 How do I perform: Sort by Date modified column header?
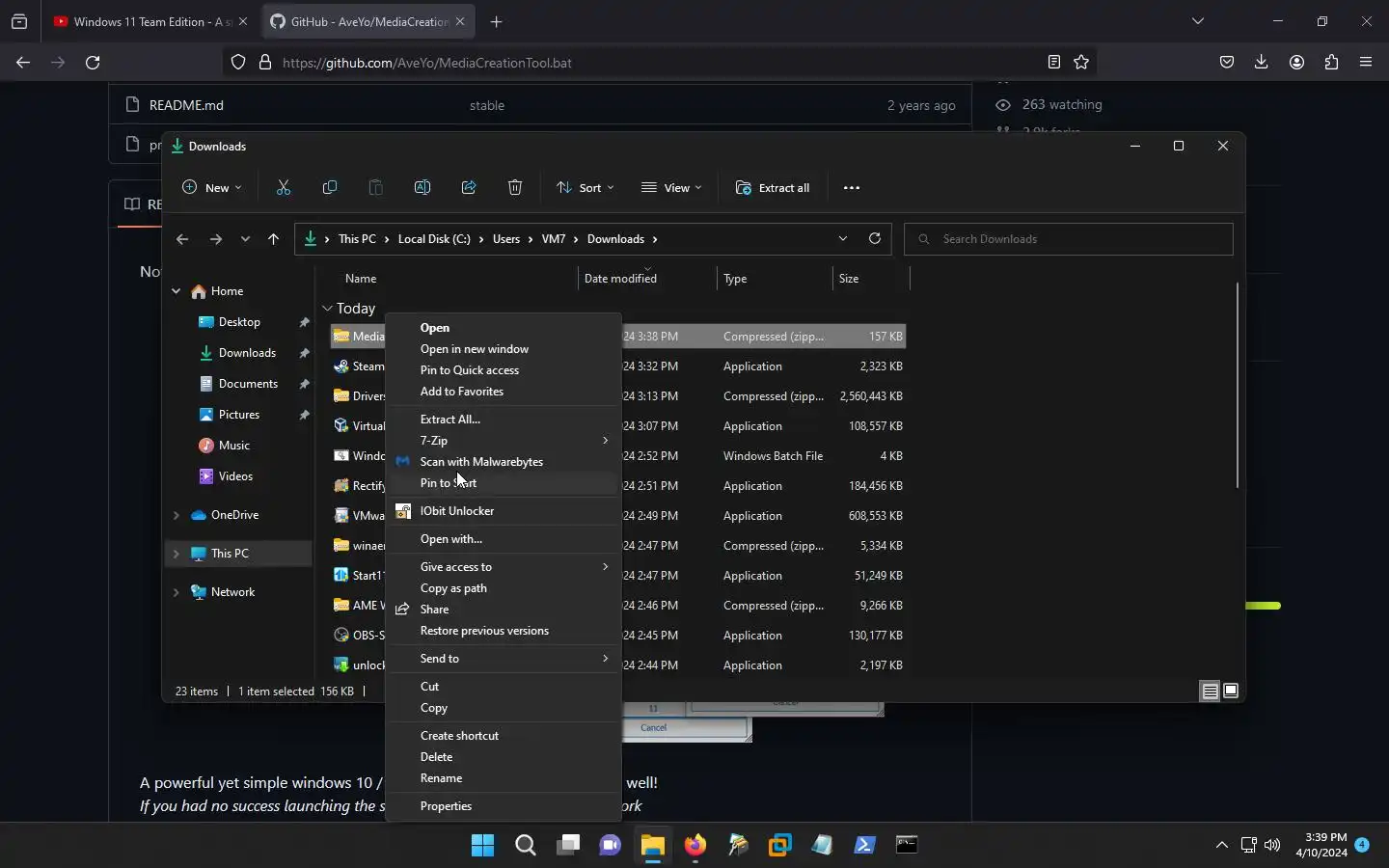pyautogui.click(x=647, y=279)
